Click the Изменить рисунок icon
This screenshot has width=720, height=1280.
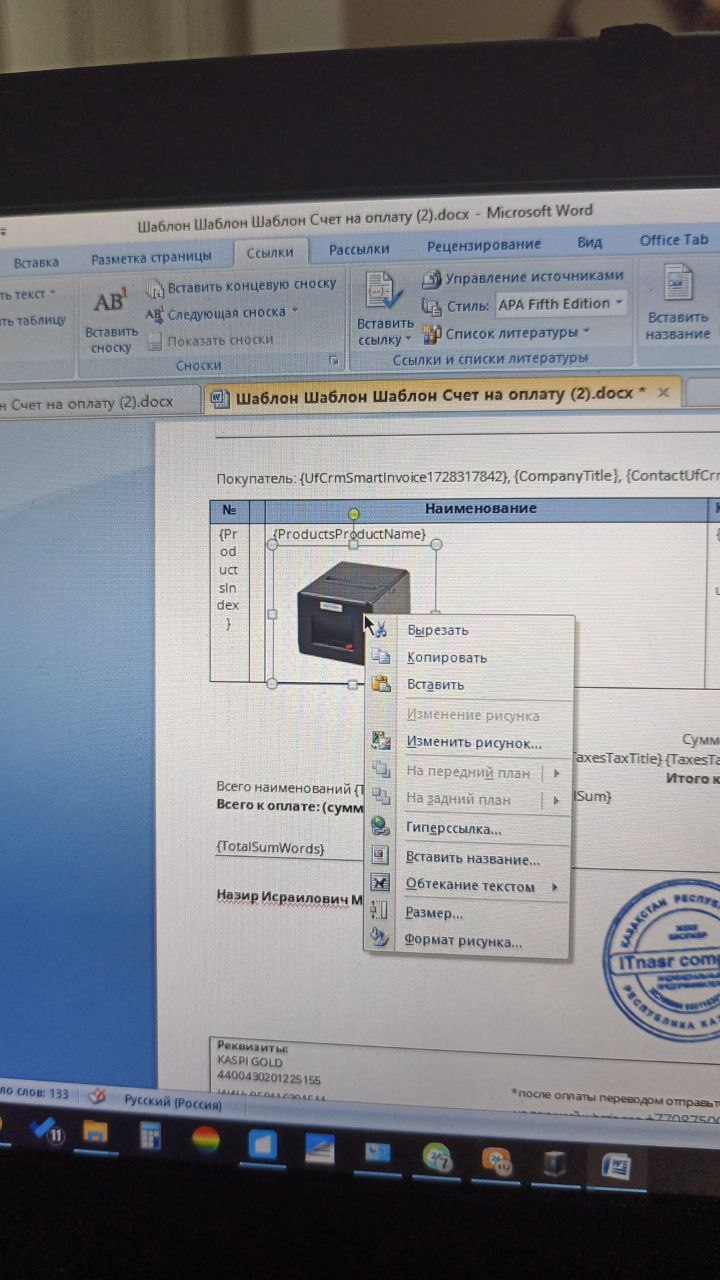tap(380, 741)
